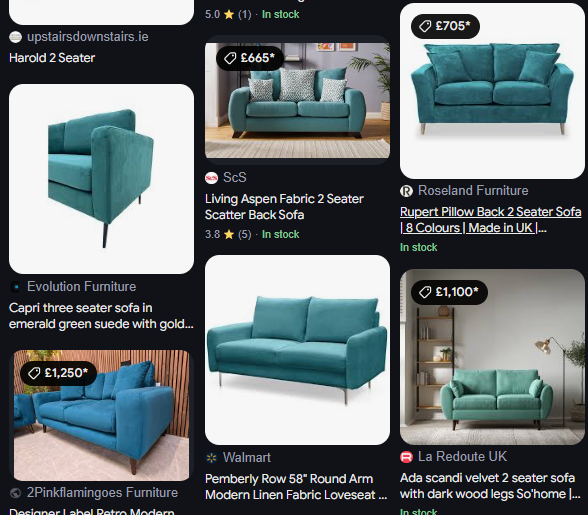Click the 2Pinkflamingoes Furniture globe icon
588x515 pixels.
pos(15,493)
